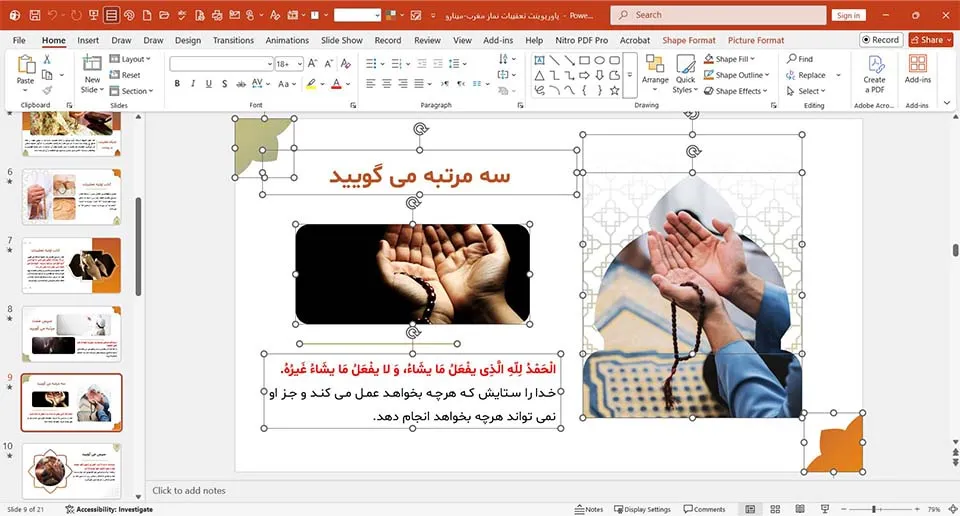Toggle Strikethrough formatting
This screenshot has width=960, height=516.
(241, 84)
